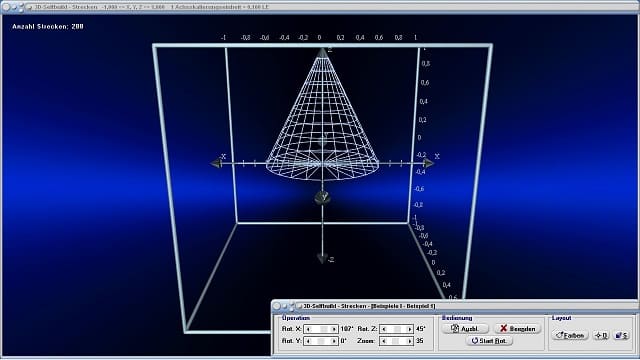The image size is (640, 360).
Task: Click the positive X axis arrowhead
Action: (429, 163)
